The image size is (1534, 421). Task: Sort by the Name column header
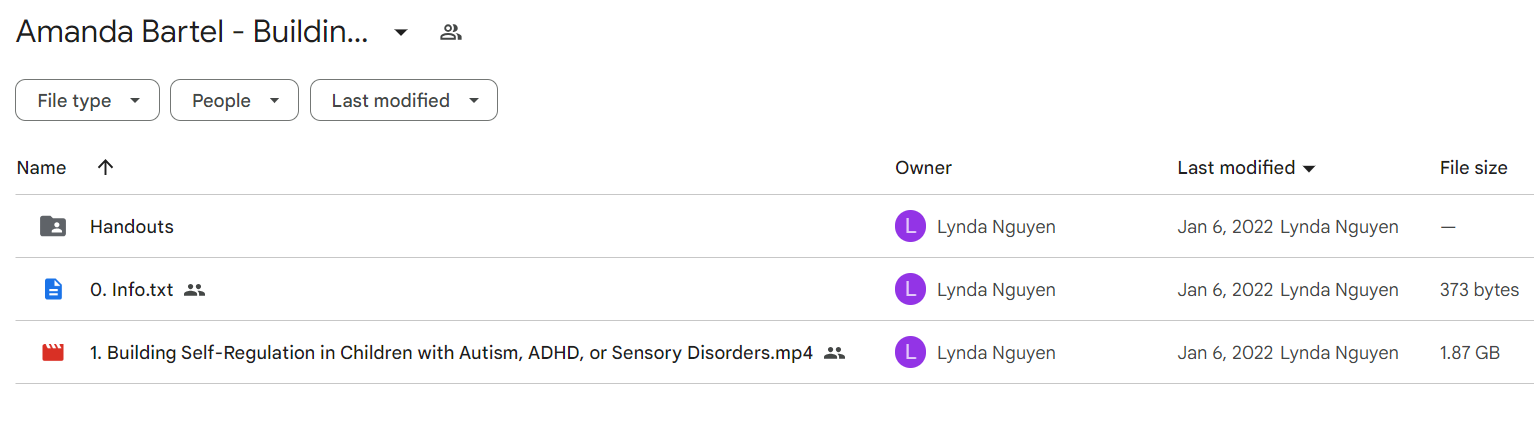point(41,168)
